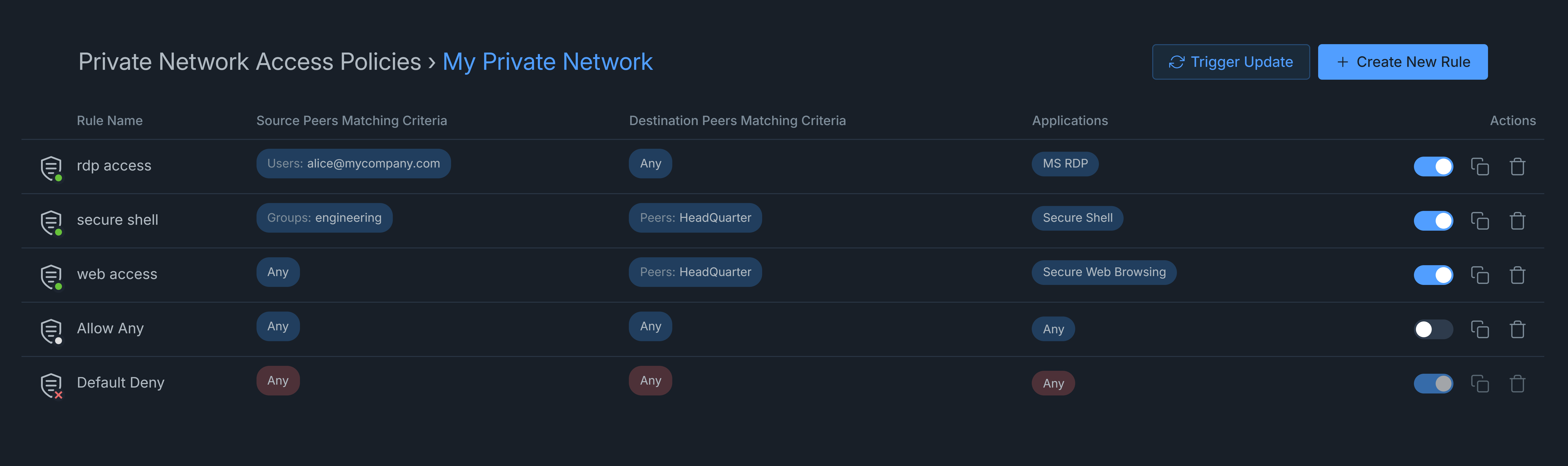Disable the rdp access rule toggle
1568x466 pixels.
pos(1433,166)
